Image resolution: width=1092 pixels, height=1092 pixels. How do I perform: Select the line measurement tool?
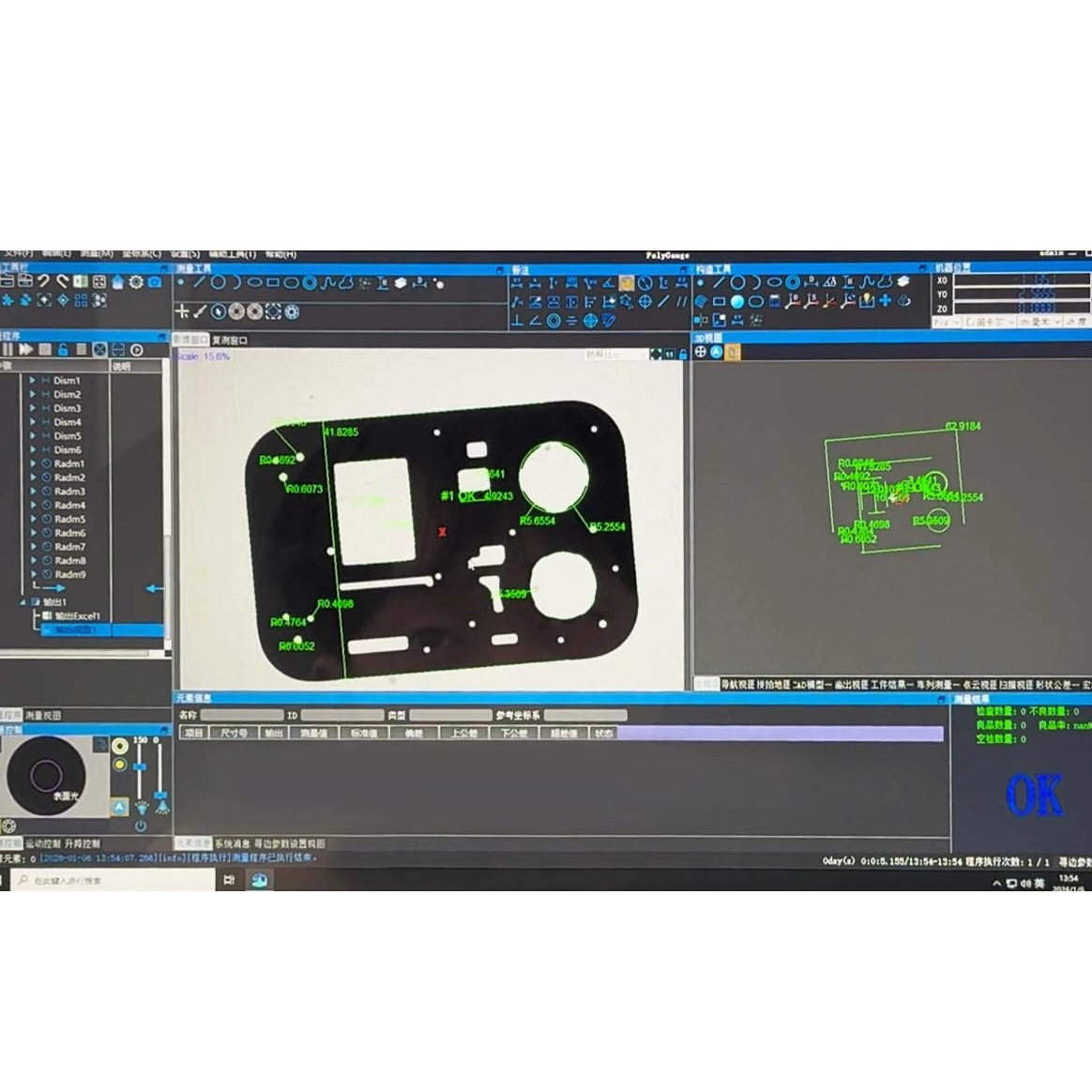pos(199,282)
